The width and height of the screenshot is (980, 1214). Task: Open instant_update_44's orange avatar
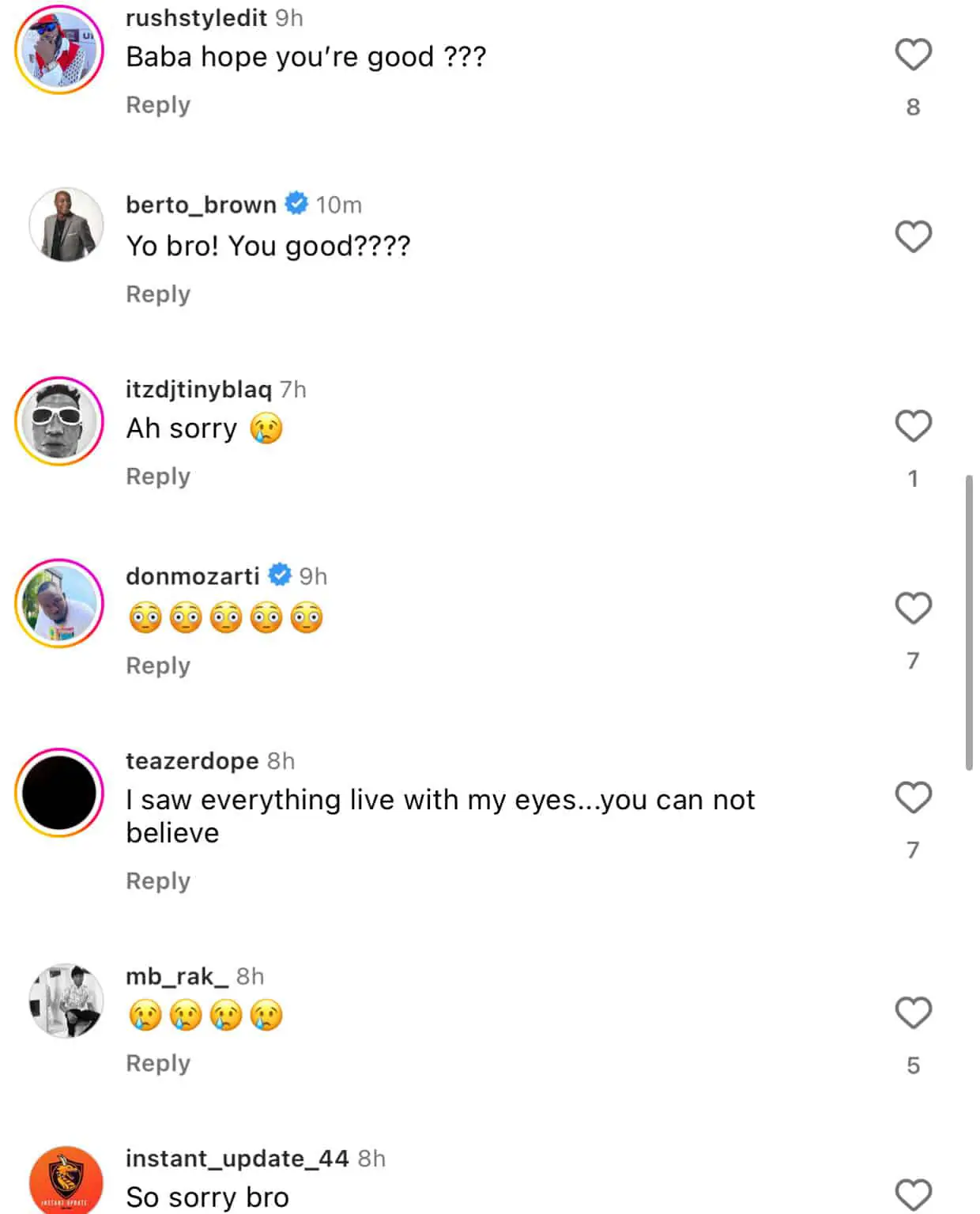click(66, 1182)
